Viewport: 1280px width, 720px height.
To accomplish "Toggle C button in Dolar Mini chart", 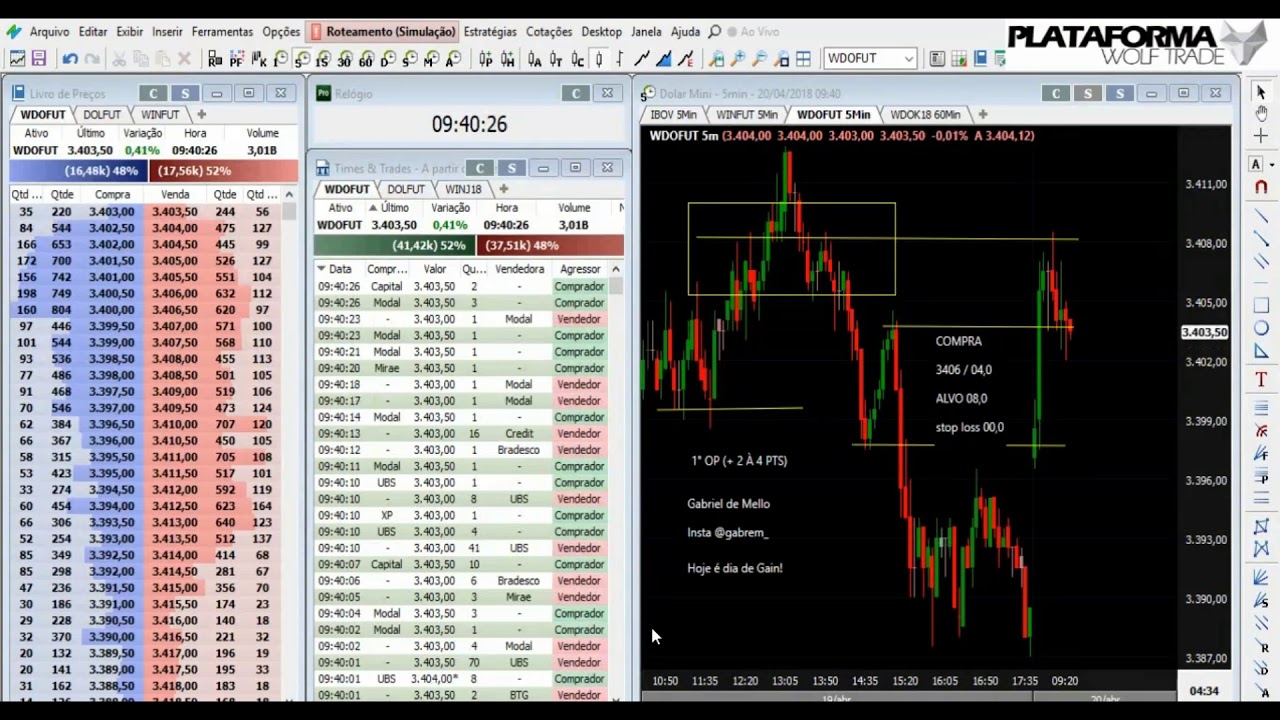I will (x=1055, y=93).
